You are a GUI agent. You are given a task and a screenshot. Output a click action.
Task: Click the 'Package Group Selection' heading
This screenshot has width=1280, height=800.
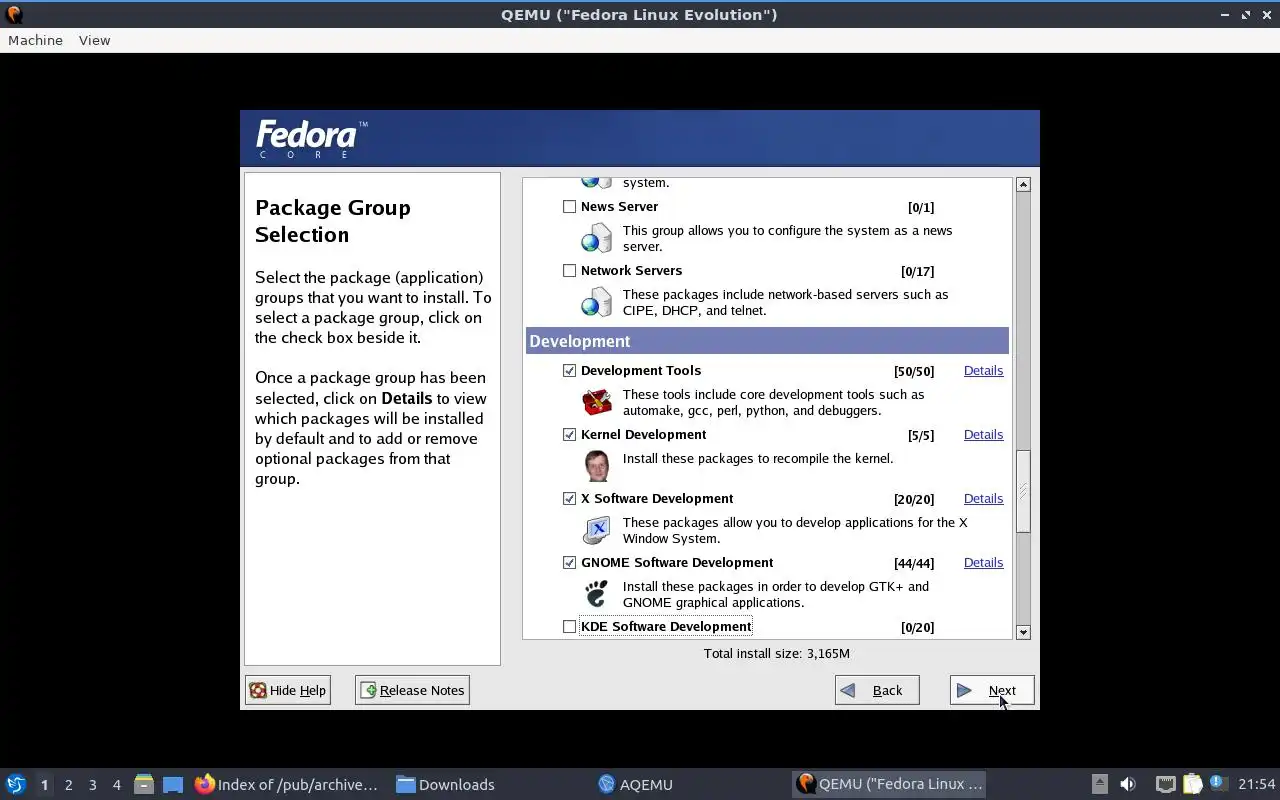[333, 221]
